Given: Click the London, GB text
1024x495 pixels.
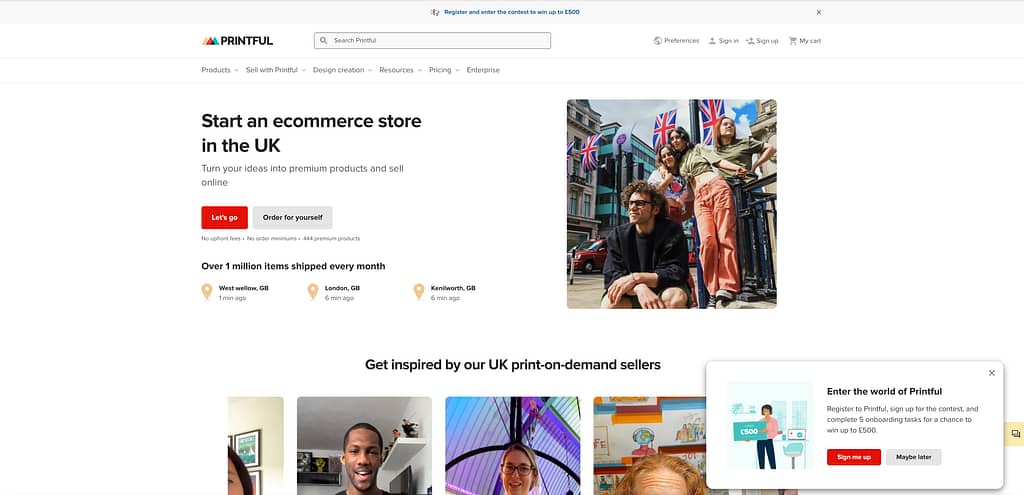Looking at the screenshot, I should 342,288.
